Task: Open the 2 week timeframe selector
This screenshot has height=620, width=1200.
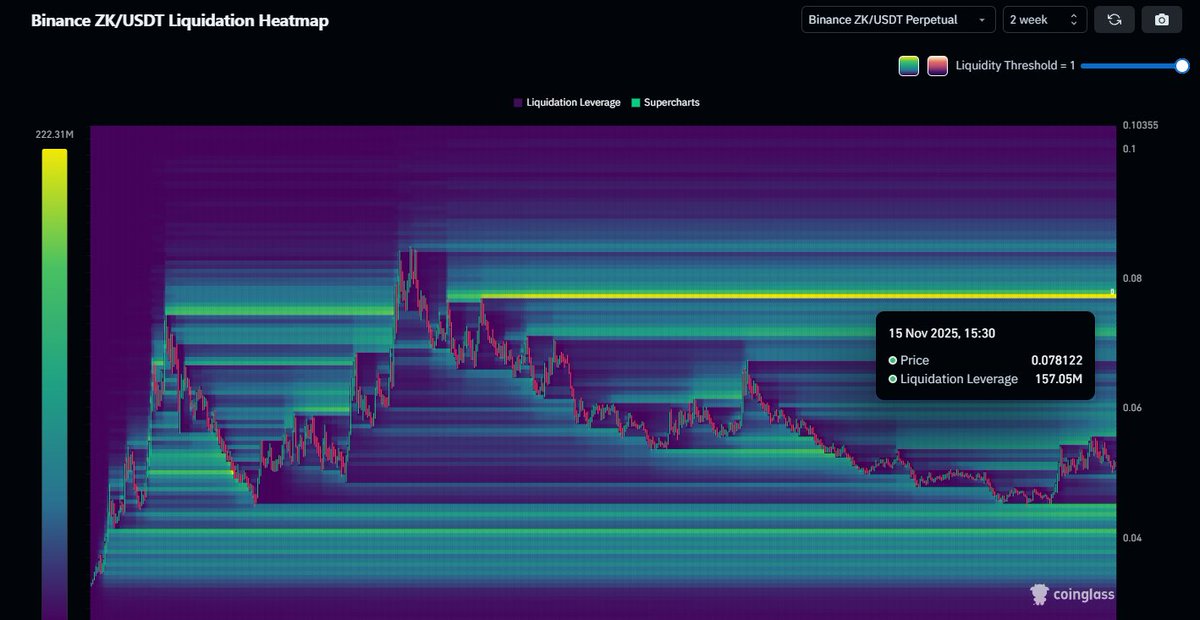Action: [x=1044, y=20]
